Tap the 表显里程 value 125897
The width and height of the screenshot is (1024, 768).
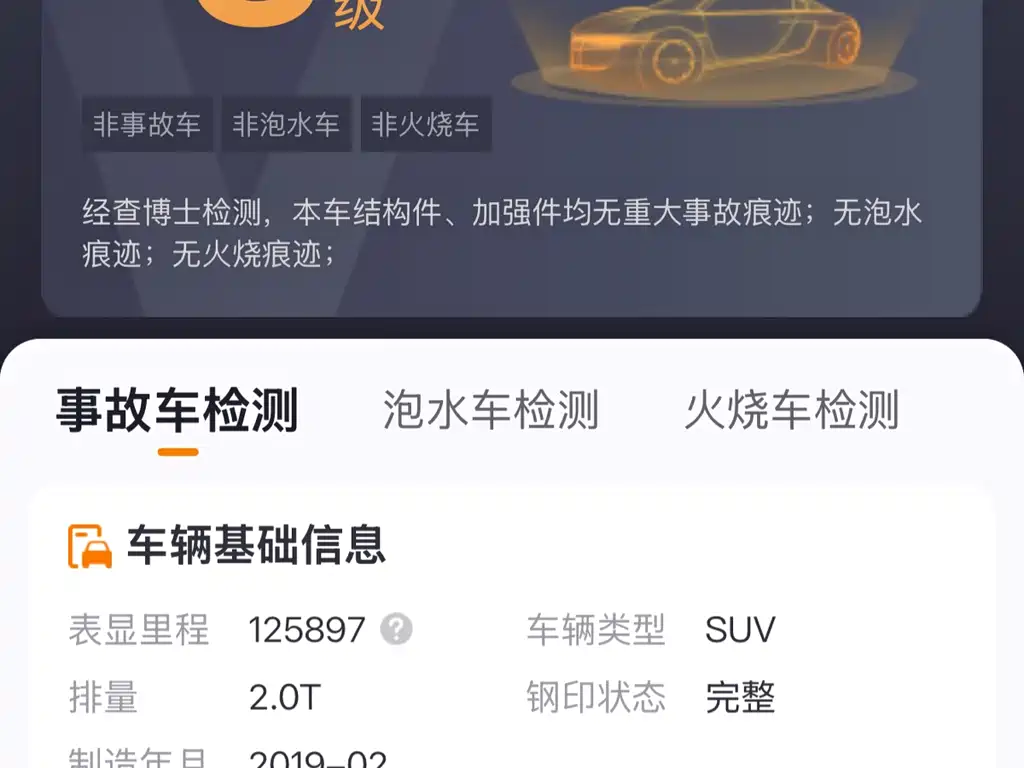306,630
